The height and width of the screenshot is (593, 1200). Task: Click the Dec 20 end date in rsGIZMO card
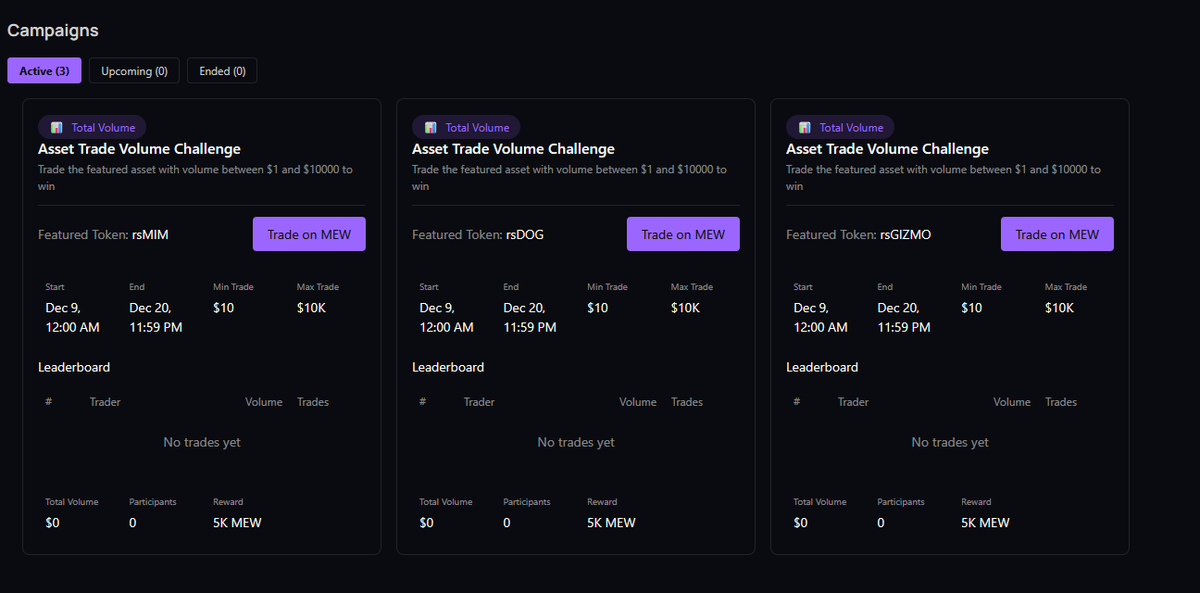[x=904, y=318]
